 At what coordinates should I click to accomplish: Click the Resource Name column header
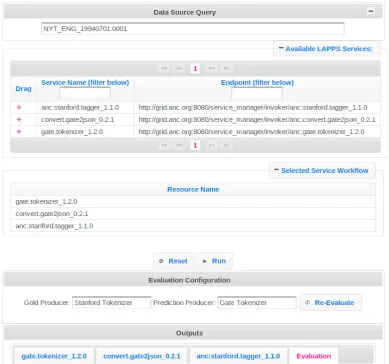tap(193, 189)
